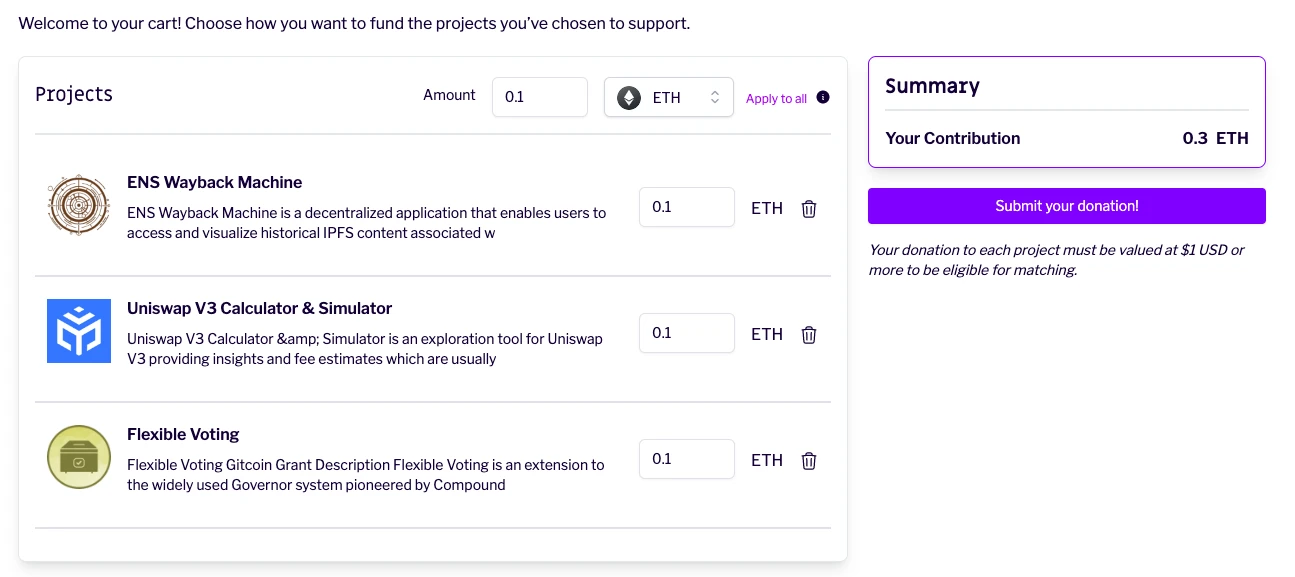The image size is (1295, 577).
Task: Submit your donation button
Action: (x=1066, y=206)
